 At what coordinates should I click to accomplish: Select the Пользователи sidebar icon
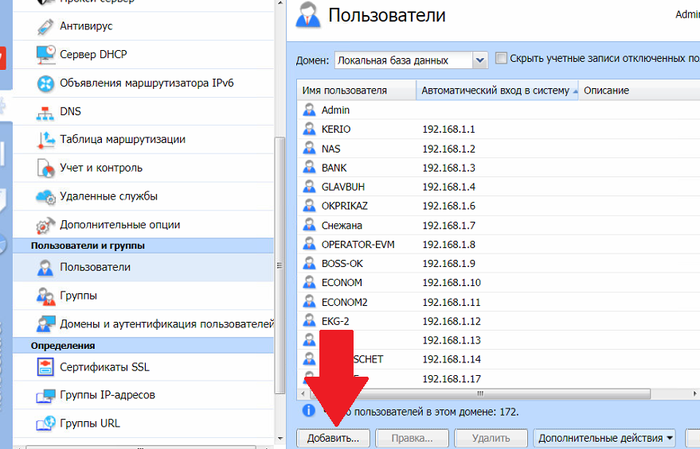(x=45, y=267)
